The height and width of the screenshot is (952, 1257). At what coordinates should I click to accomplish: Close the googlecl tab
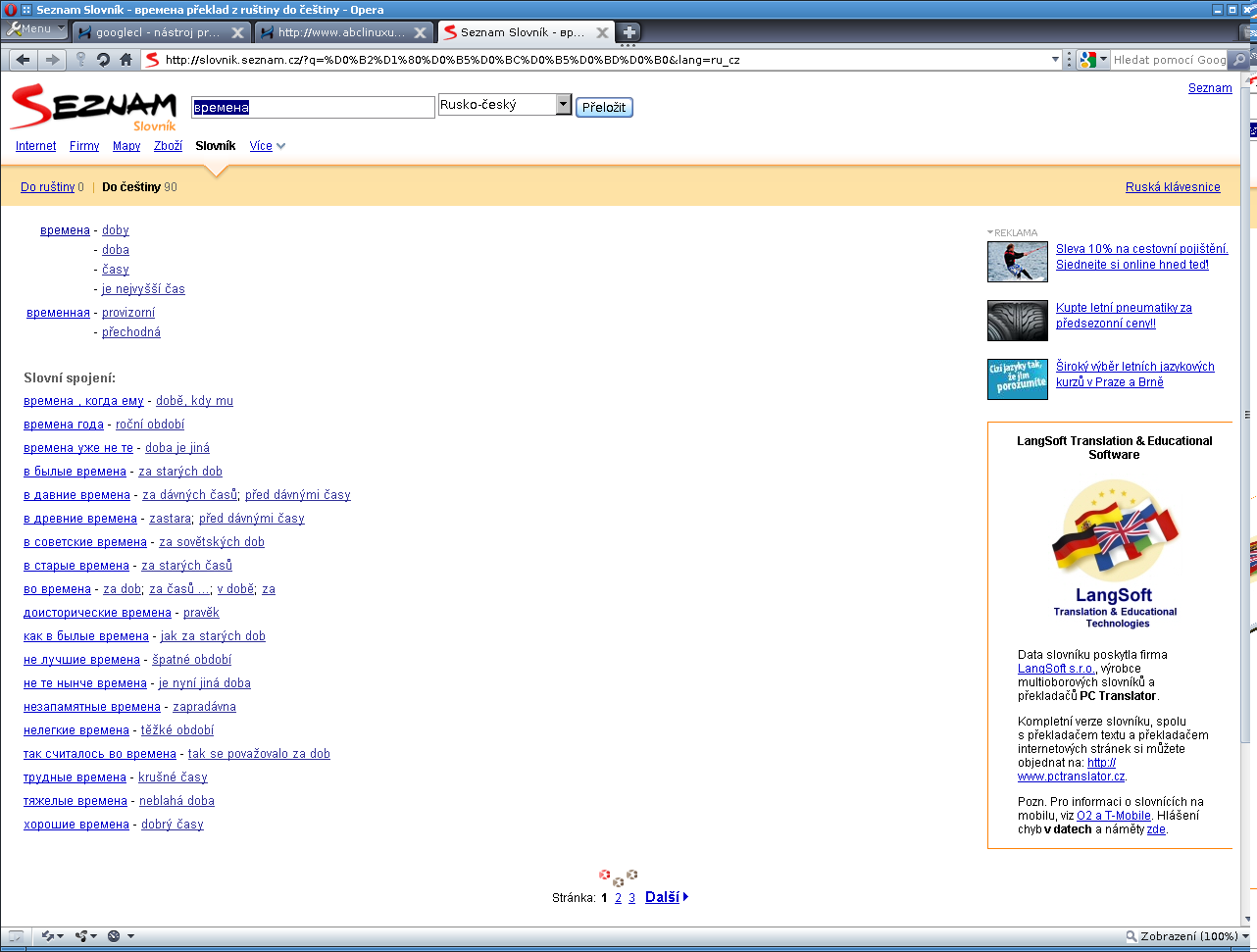(237, 32)
